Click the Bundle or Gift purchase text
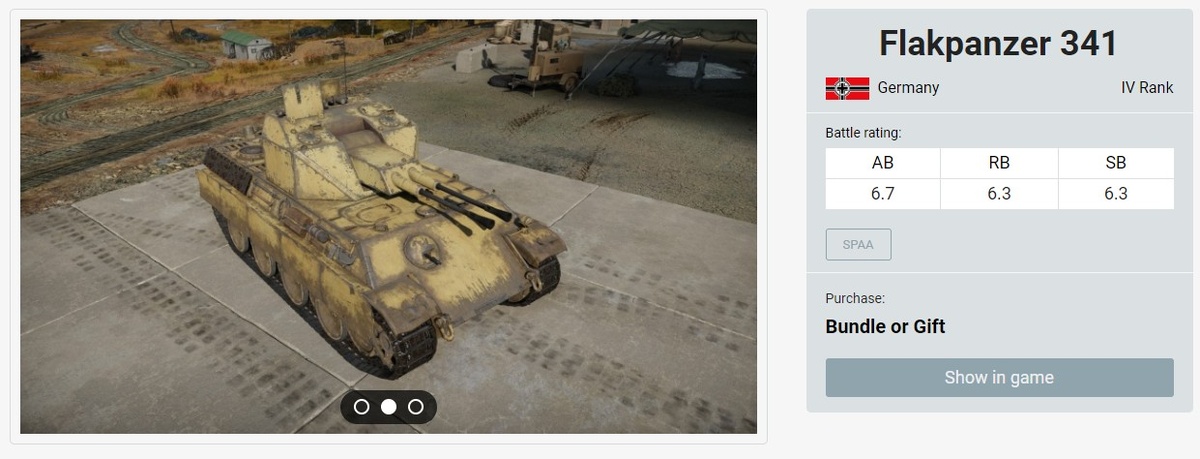The width and height of the screenshot is (1200, 459). 885,327
